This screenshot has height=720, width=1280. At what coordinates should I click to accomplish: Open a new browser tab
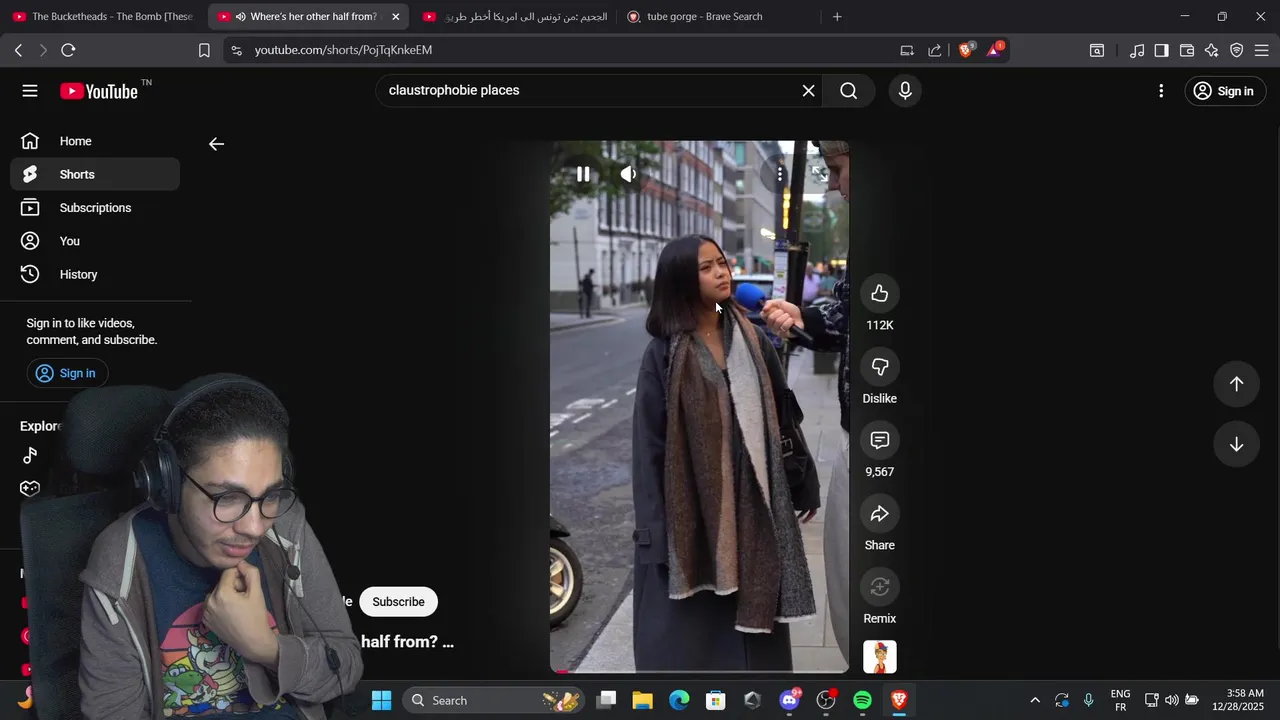[837, 17]
